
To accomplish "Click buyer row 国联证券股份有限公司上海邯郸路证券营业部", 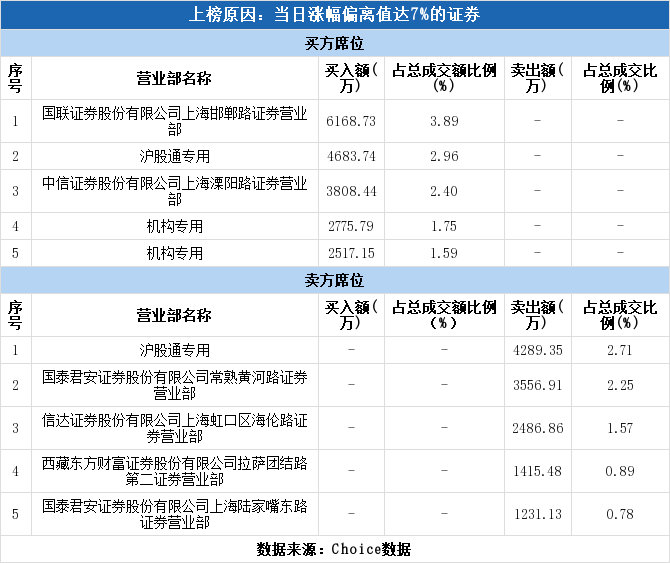I will coord(174,121).
